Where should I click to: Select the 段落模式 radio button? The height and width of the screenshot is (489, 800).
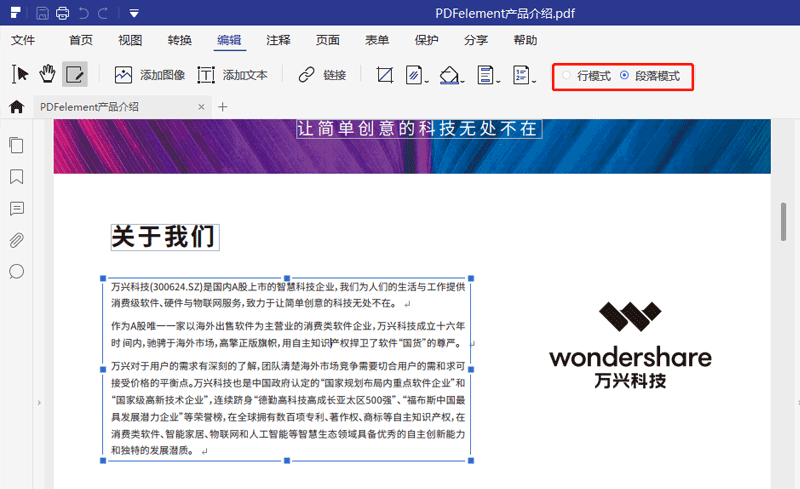click(x=624, y=76)
